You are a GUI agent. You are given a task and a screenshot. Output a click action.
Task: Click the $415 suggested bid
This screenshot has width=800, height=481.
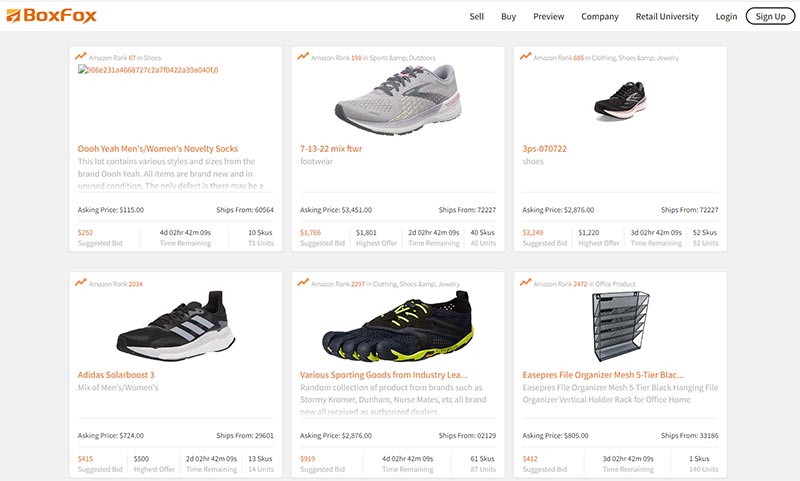pos(85,459)
